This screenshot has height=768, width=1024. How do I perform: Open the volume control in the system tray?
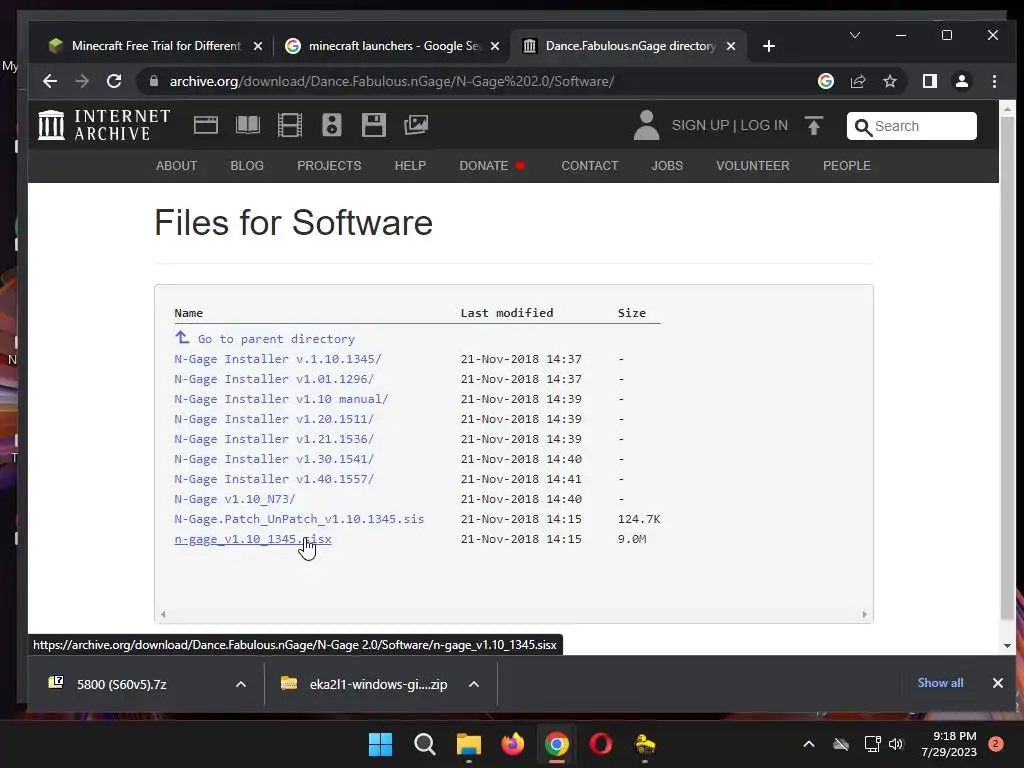(x=896, y=744)
